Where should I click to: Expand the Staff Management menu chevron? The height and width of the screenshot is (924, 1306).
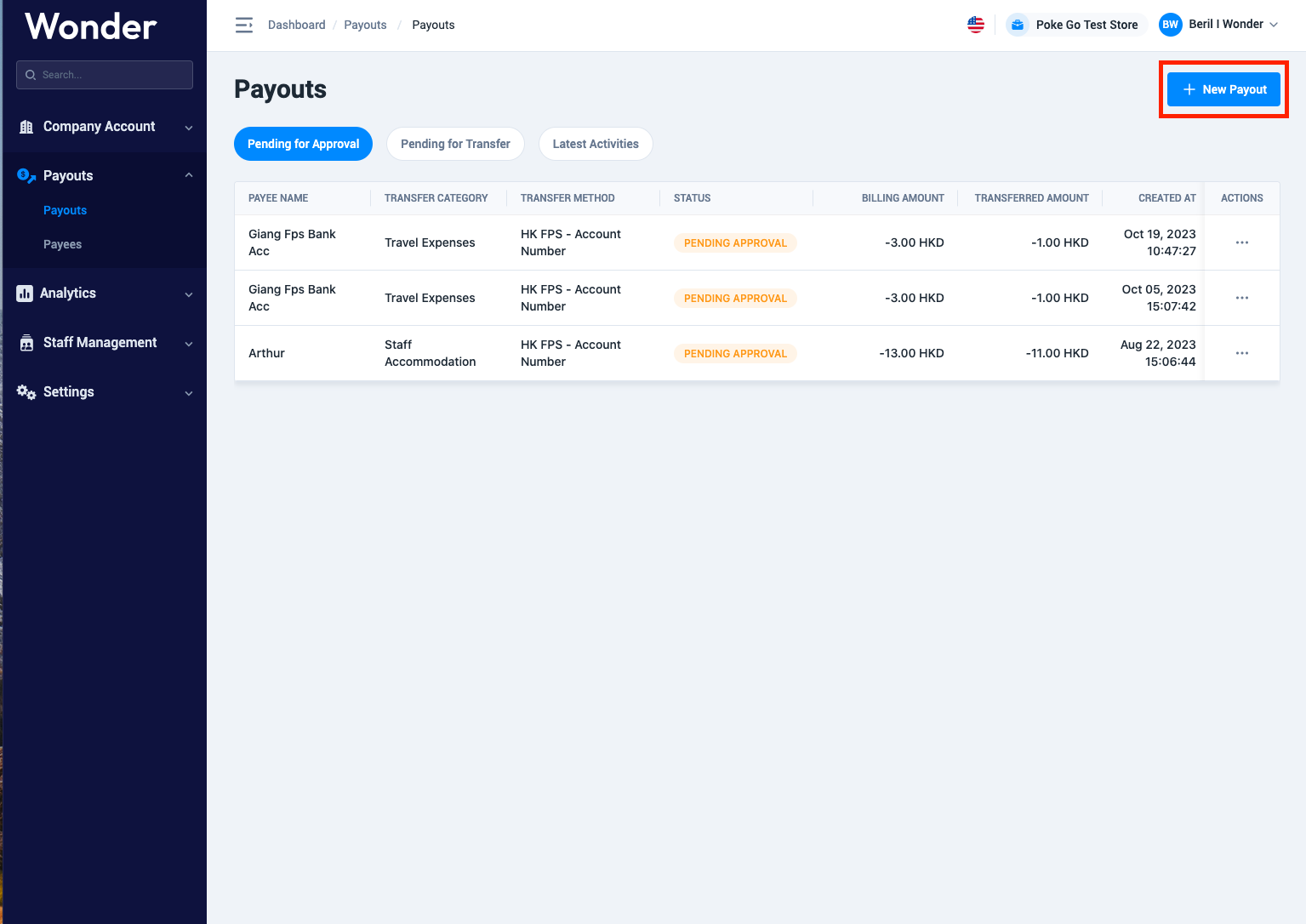[189, 344]
